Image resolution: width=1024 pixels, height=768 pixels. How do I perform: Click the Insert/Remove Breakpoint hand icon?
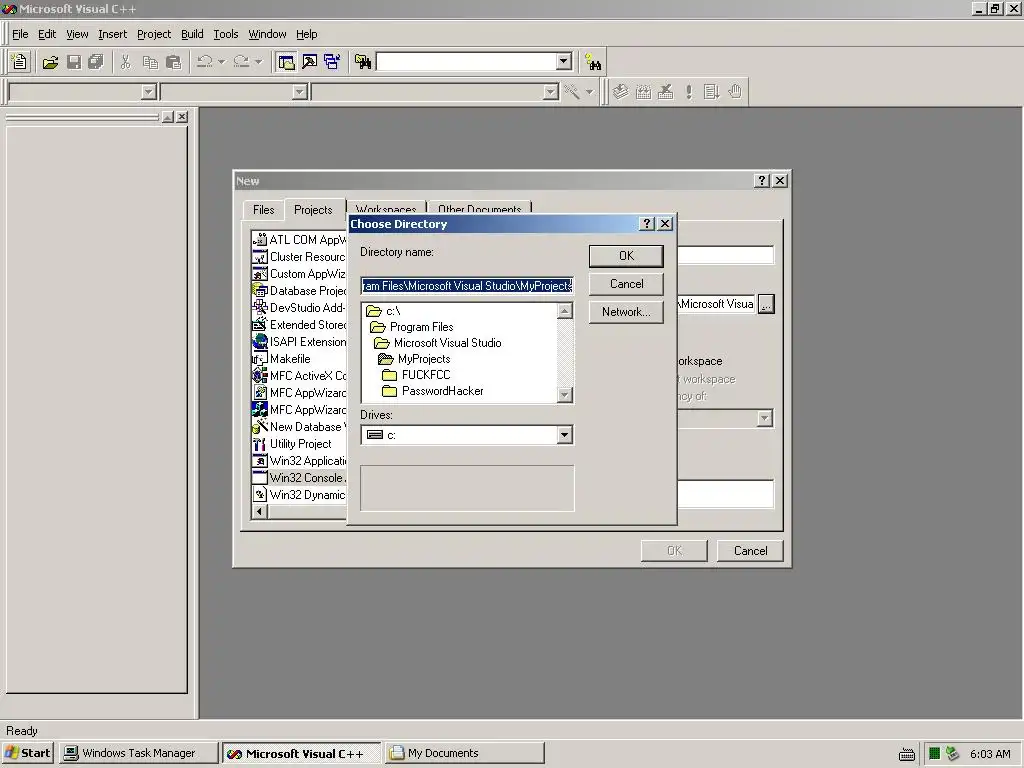point(735,91)
